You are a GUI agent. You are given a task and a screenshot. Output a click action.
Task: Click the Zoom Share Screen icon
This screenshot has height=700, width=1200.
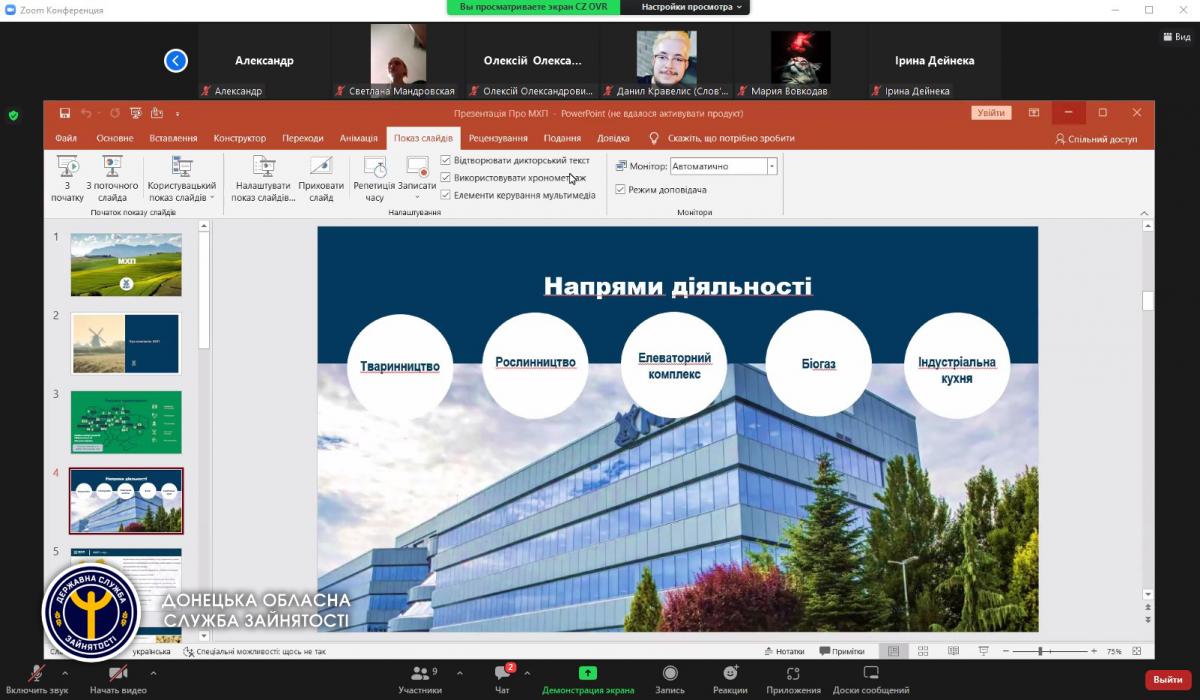[x=588, y=673]
